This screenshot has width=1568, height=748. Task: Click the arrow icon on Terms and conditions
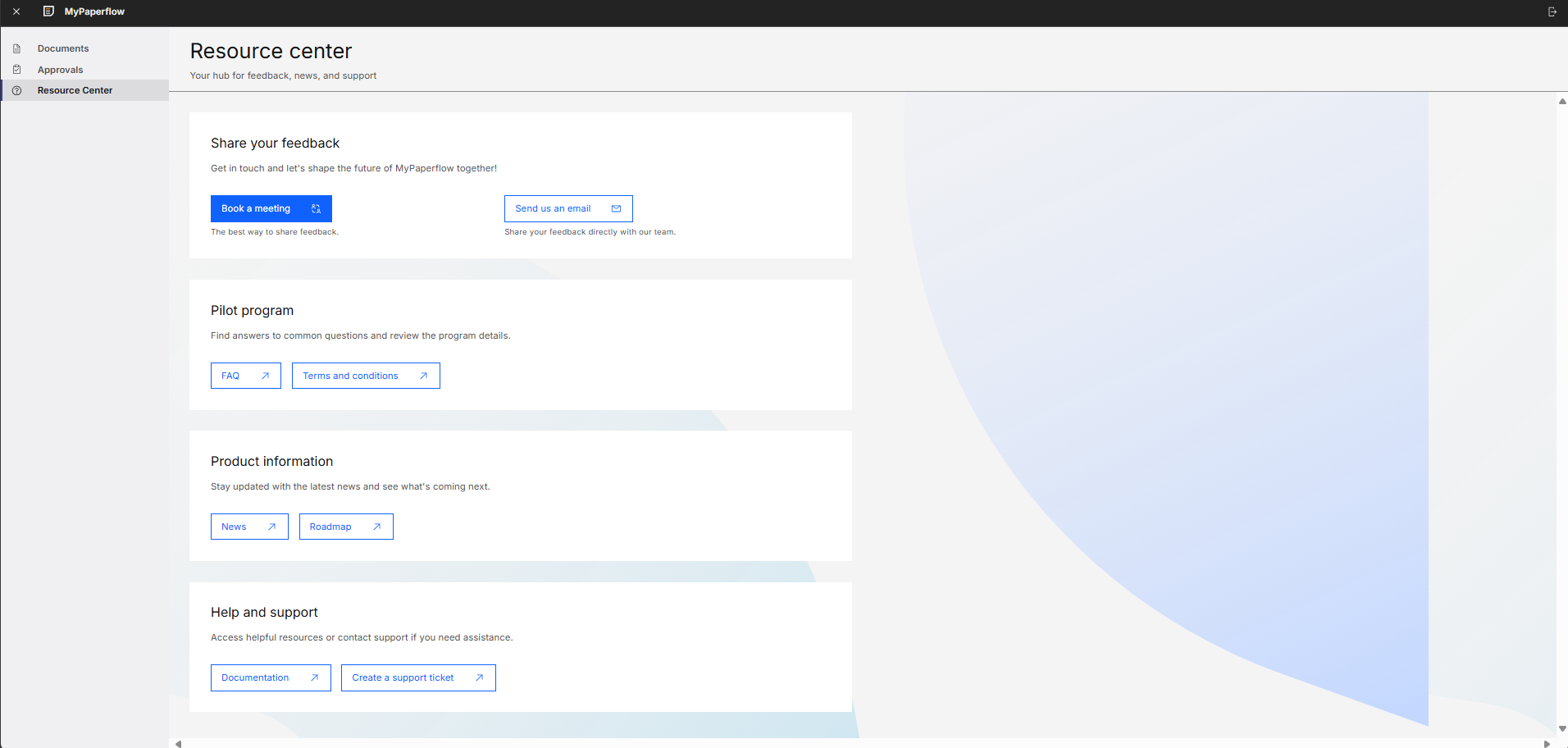click(423, 376)
